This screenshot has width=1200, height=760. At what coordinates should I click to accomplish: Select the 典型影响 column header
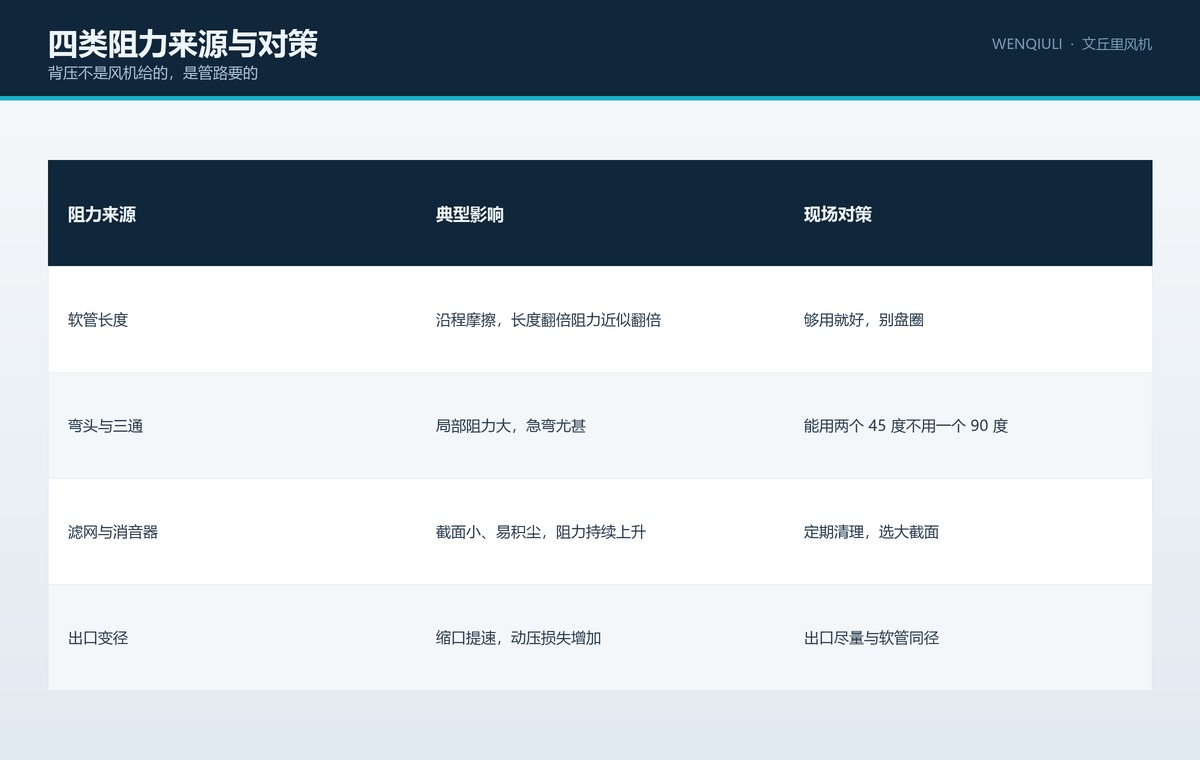[600, 213]
